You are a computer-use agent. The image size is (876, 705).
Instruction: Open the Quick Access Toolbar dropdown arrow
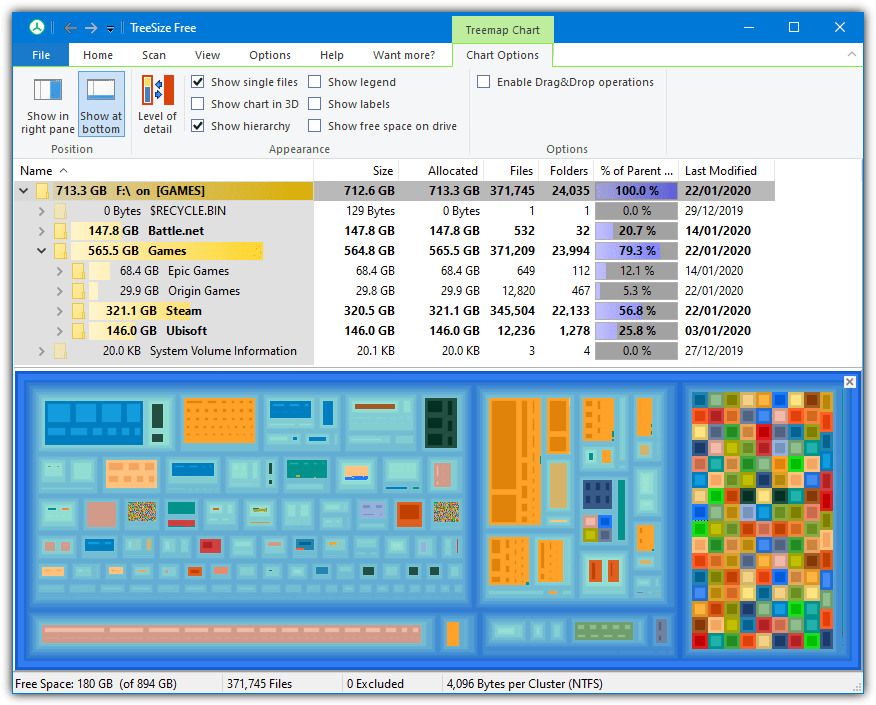point(108,28)
